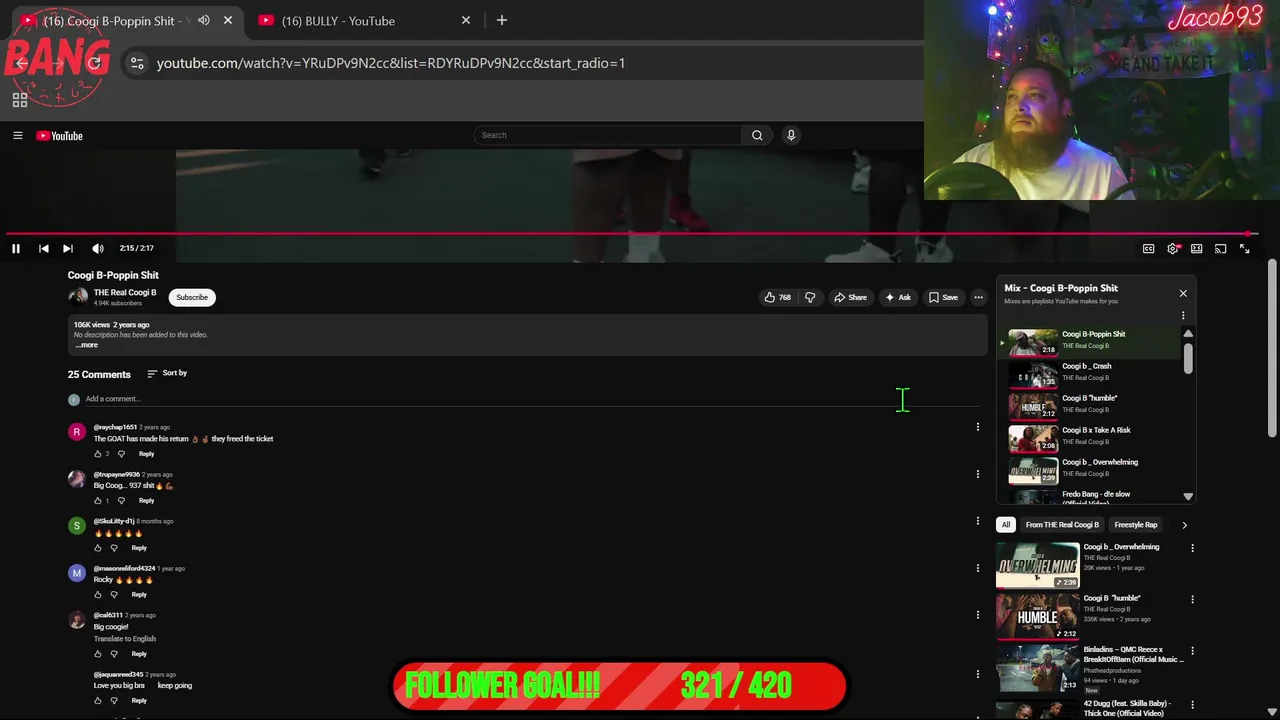Subscribe to THE Real Coogi B
This screenshot has width=1280, height=720.
click(192, 297)
